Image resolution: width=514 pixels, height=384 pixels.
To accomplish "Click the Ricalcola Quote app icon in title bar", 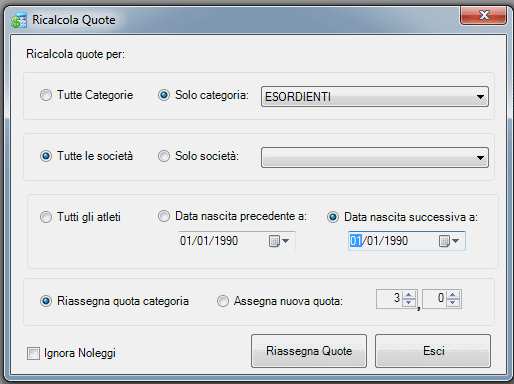I will 19,20.
